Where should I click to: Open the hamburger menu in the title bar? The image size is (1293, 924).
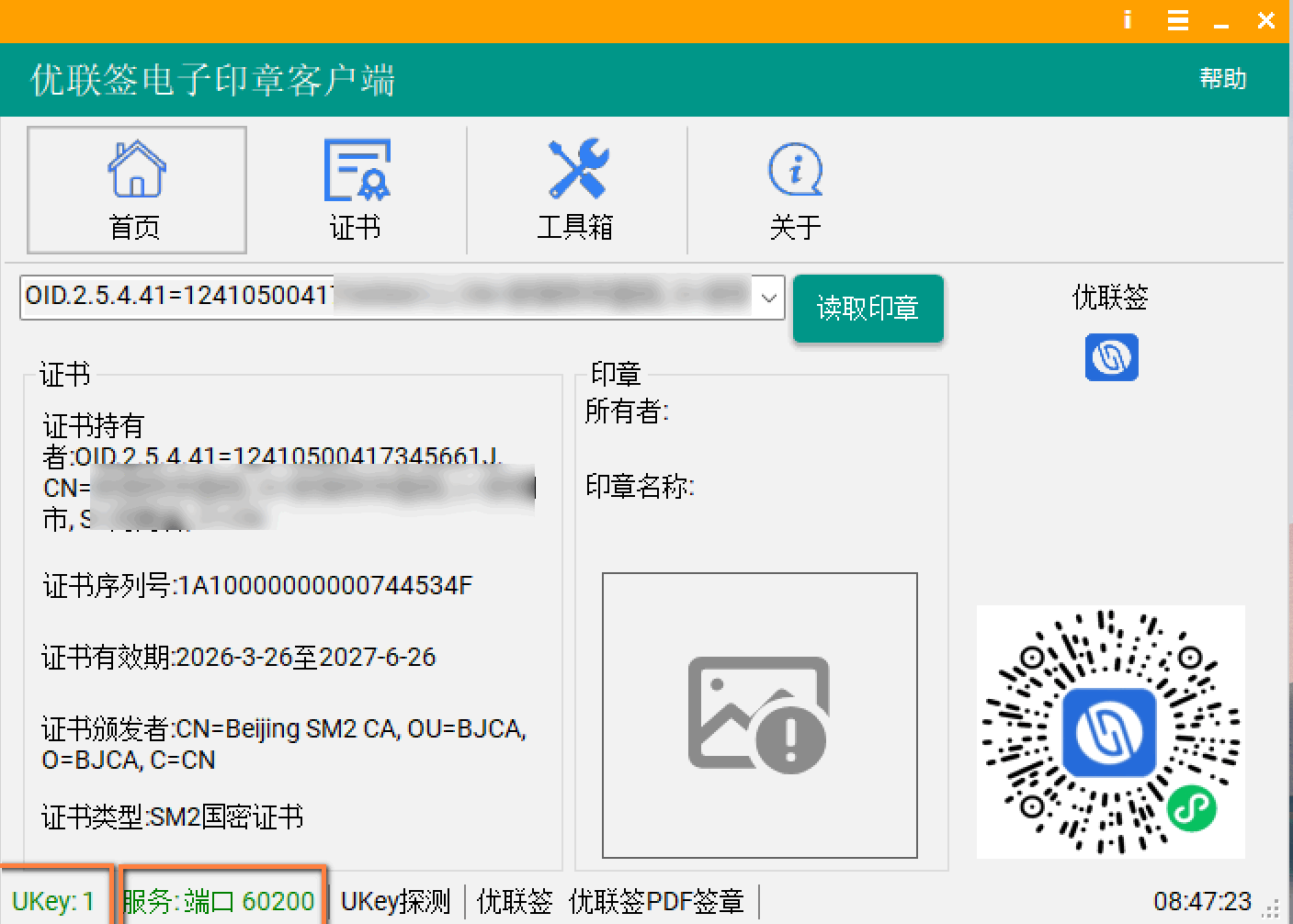[x=1177, y=19]
